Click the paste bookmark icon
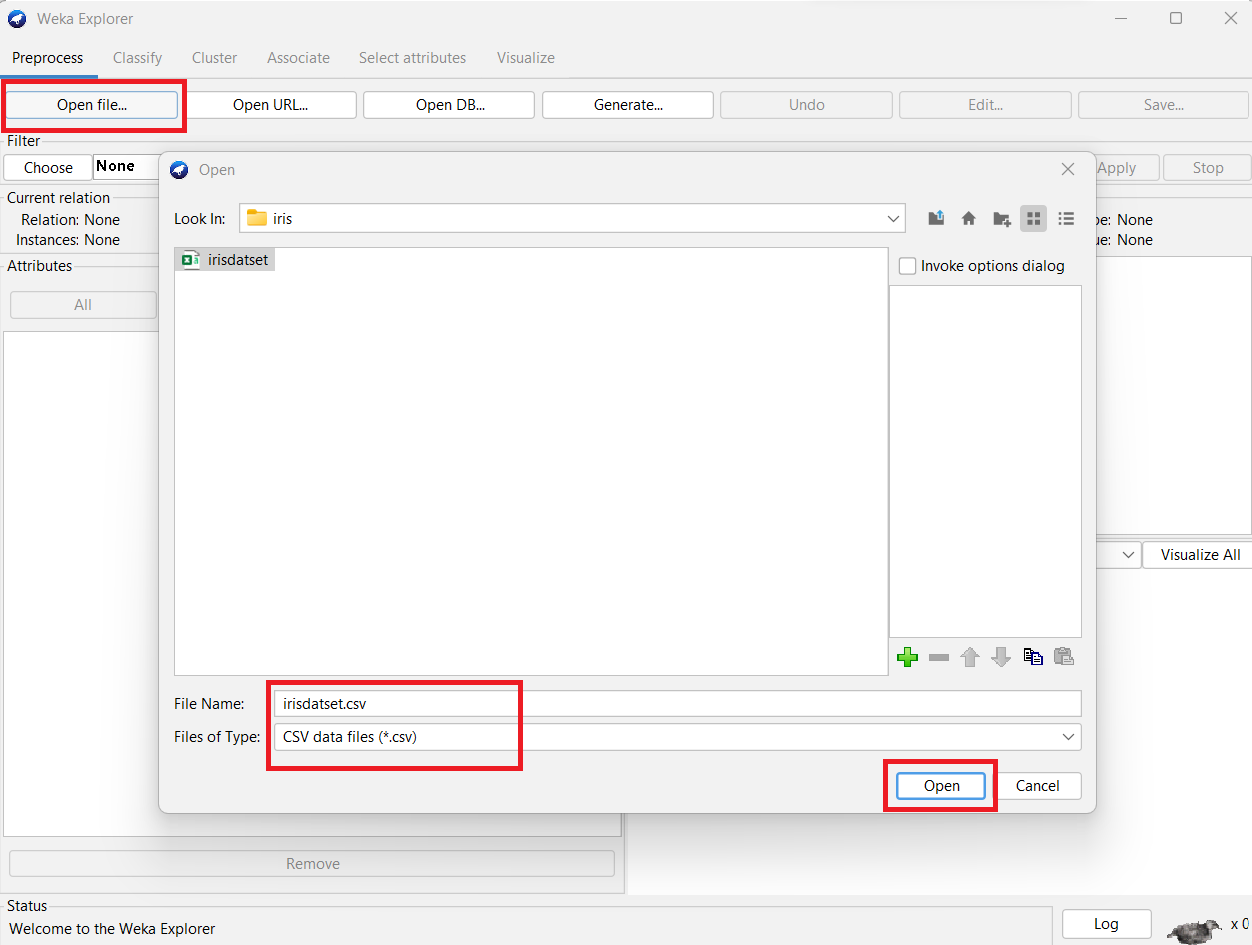 click(1064, 657)
